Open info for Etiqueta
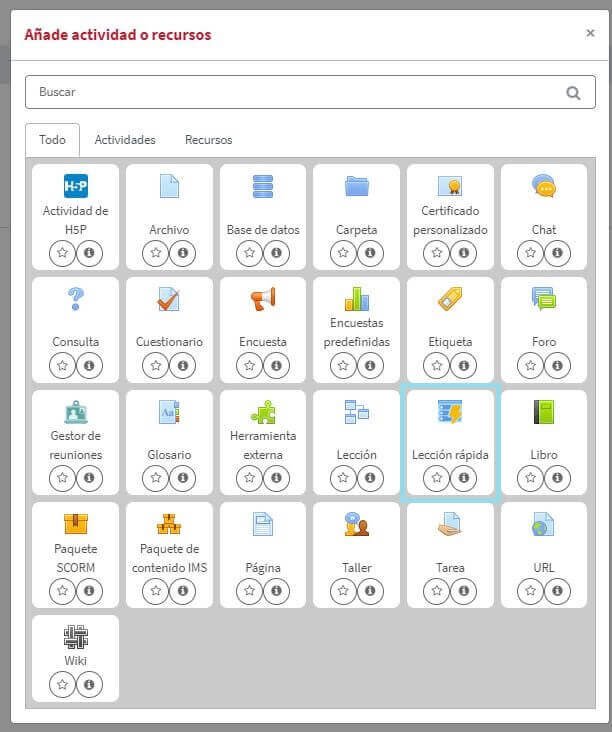Screen dimensions: 612x732 pos(464,366)
